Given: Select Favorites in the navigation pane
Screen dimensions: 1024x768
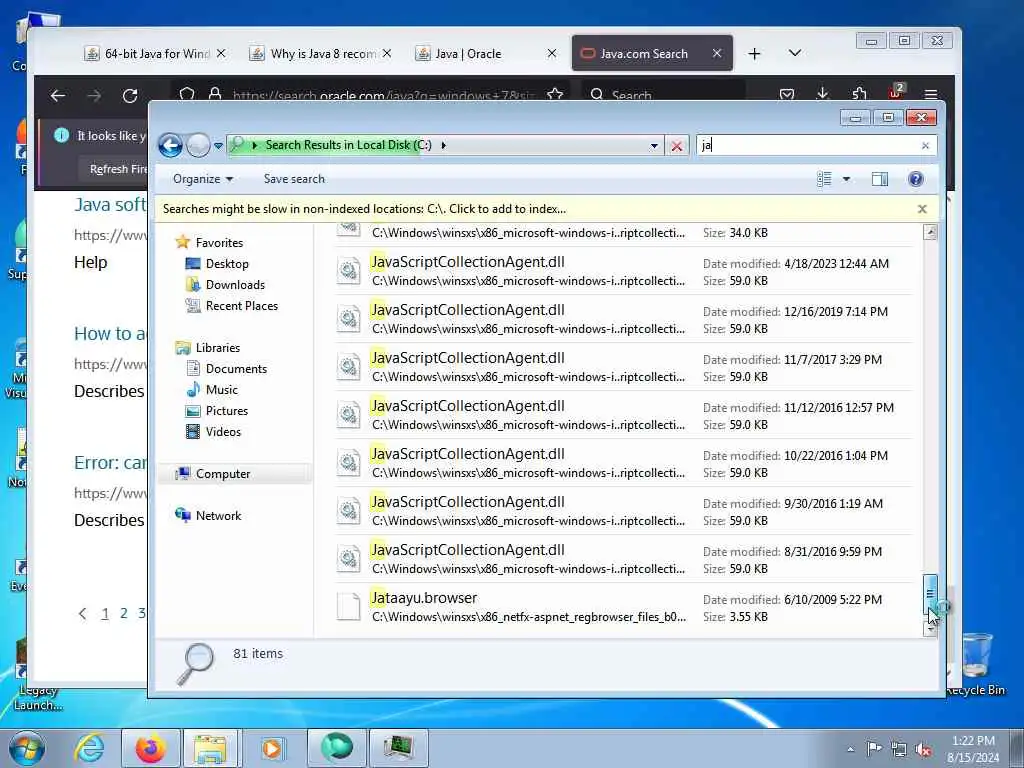Looking at the screenshot, I should coord(219,242).
